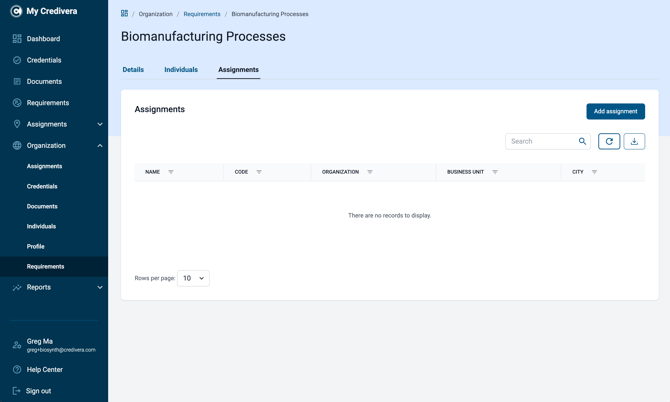Sort by the CITY column header
Viewport: 670px width, 402px height.
click(x=578, y=172)
